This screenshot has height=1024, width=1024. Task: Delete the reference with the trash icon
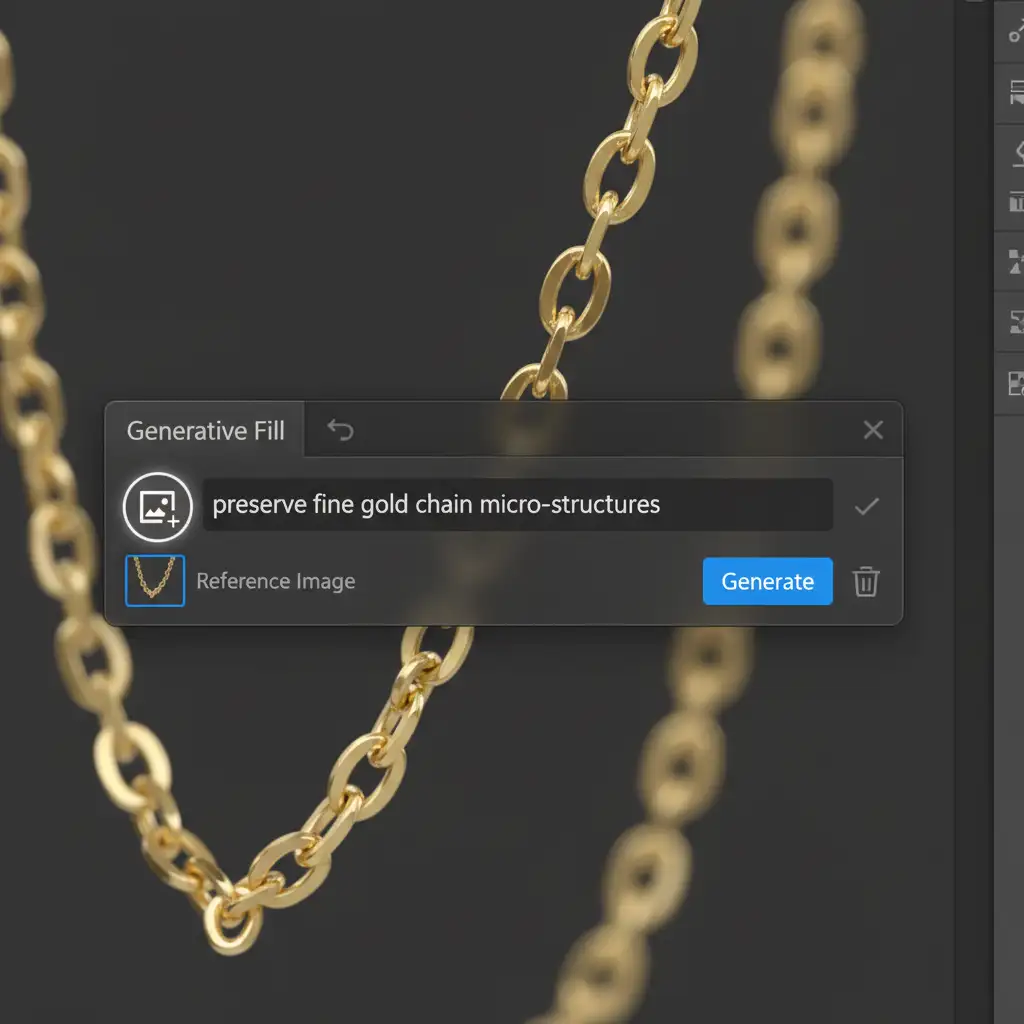click(x=866, y=582)
